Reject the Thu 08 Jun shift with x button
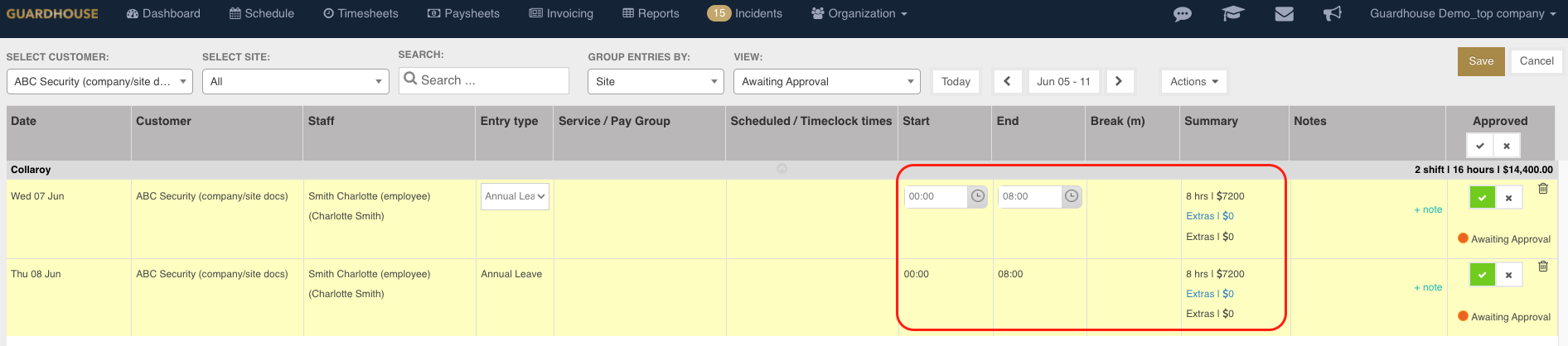The image size is (1568, 346). [x=1508, y=275]
